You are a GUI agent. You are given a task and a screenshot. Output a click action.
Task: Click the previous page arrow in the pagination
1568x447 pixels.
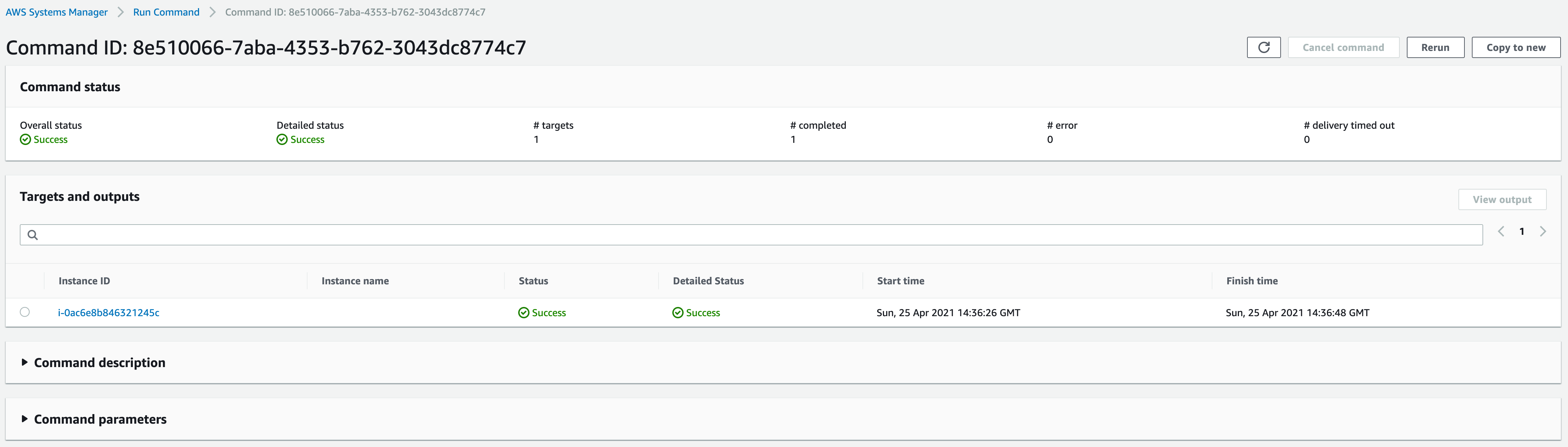pyautogui.click(x=1501, y=231)
